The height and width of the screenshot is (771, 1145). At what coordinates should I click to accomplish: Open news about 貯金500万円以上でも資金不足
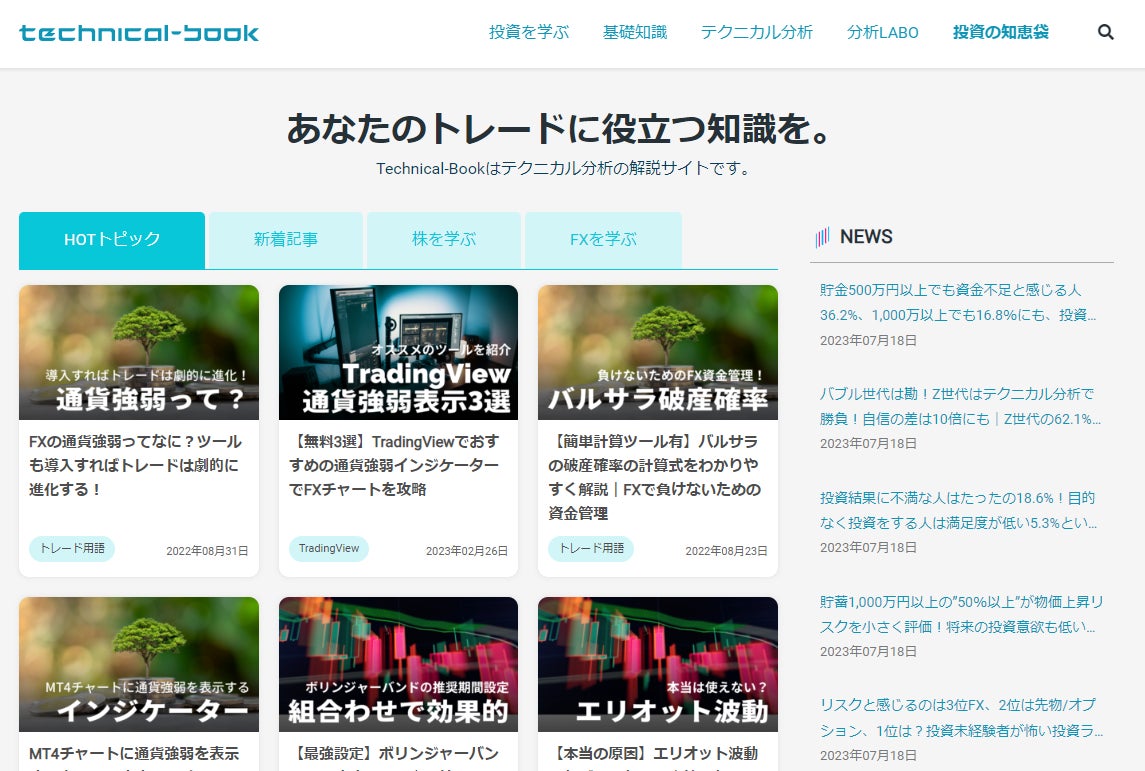957,302
